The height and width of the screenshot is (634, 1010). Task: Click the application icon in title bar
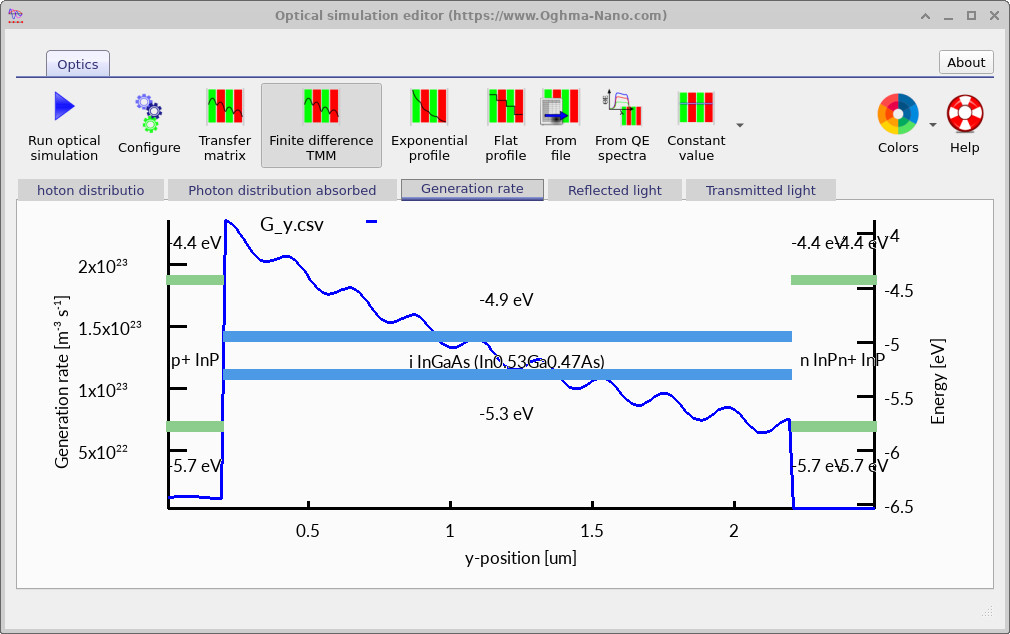[15, 15]
